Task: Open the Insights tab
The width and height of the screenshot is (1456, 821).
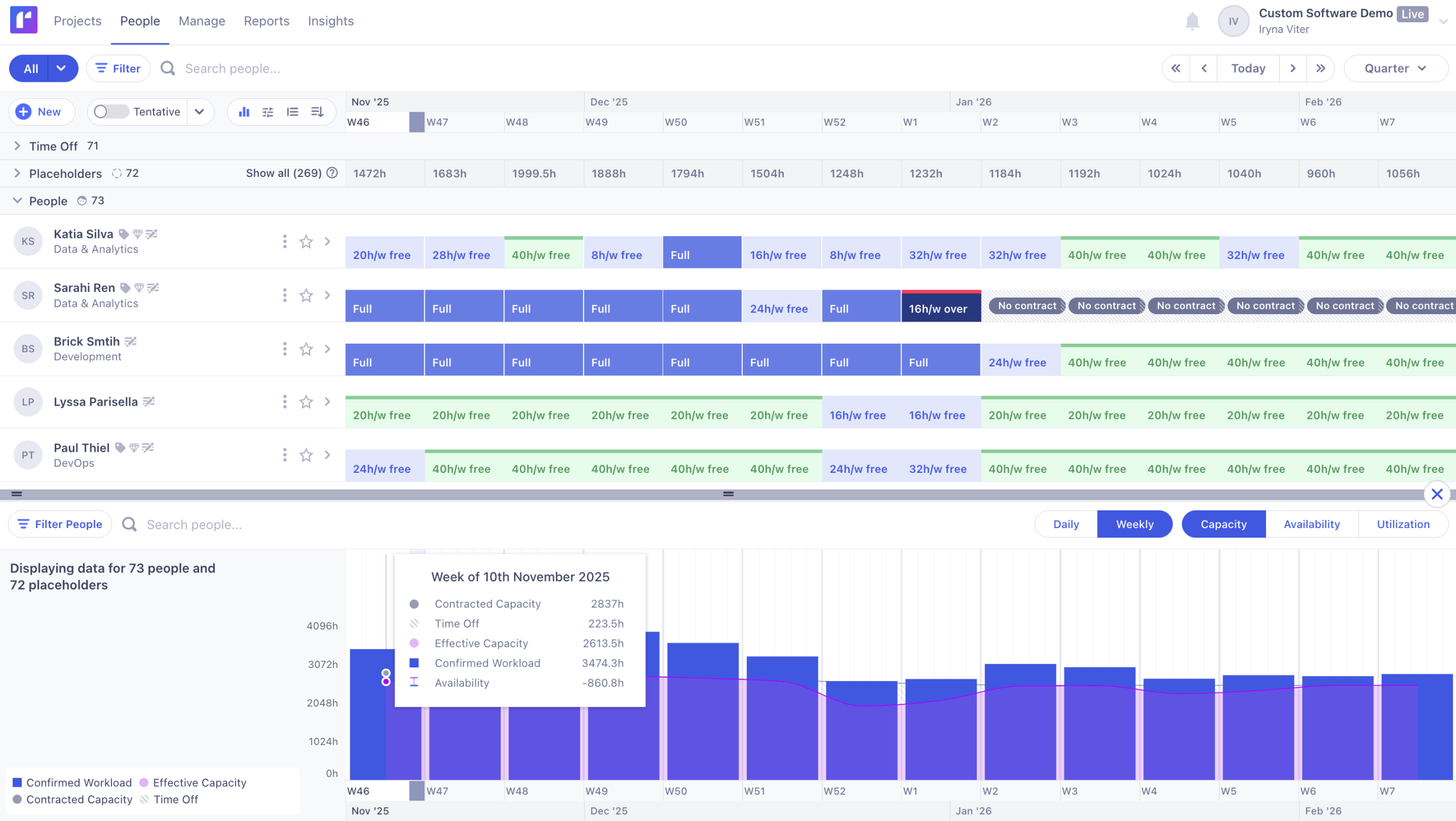Action: tap(330, 21)
